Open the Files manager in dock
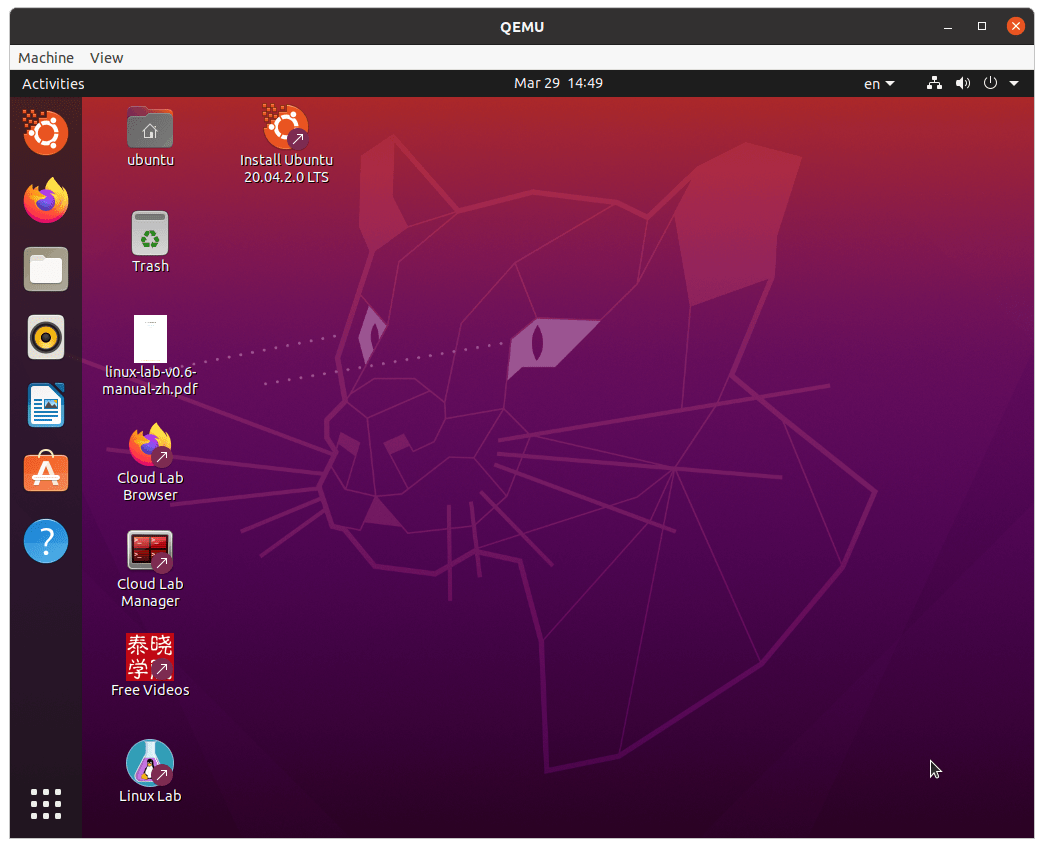1044x848 pixels. pos(45,269)
